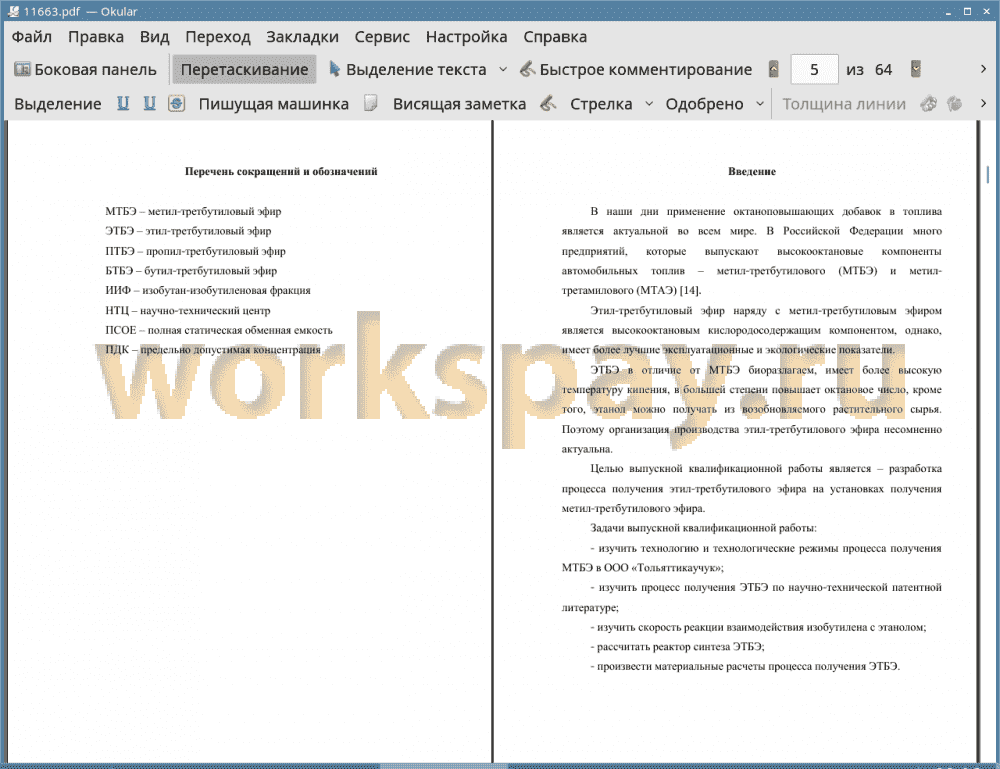
Task: Open the Правка menu
Action: pos(96,37)
